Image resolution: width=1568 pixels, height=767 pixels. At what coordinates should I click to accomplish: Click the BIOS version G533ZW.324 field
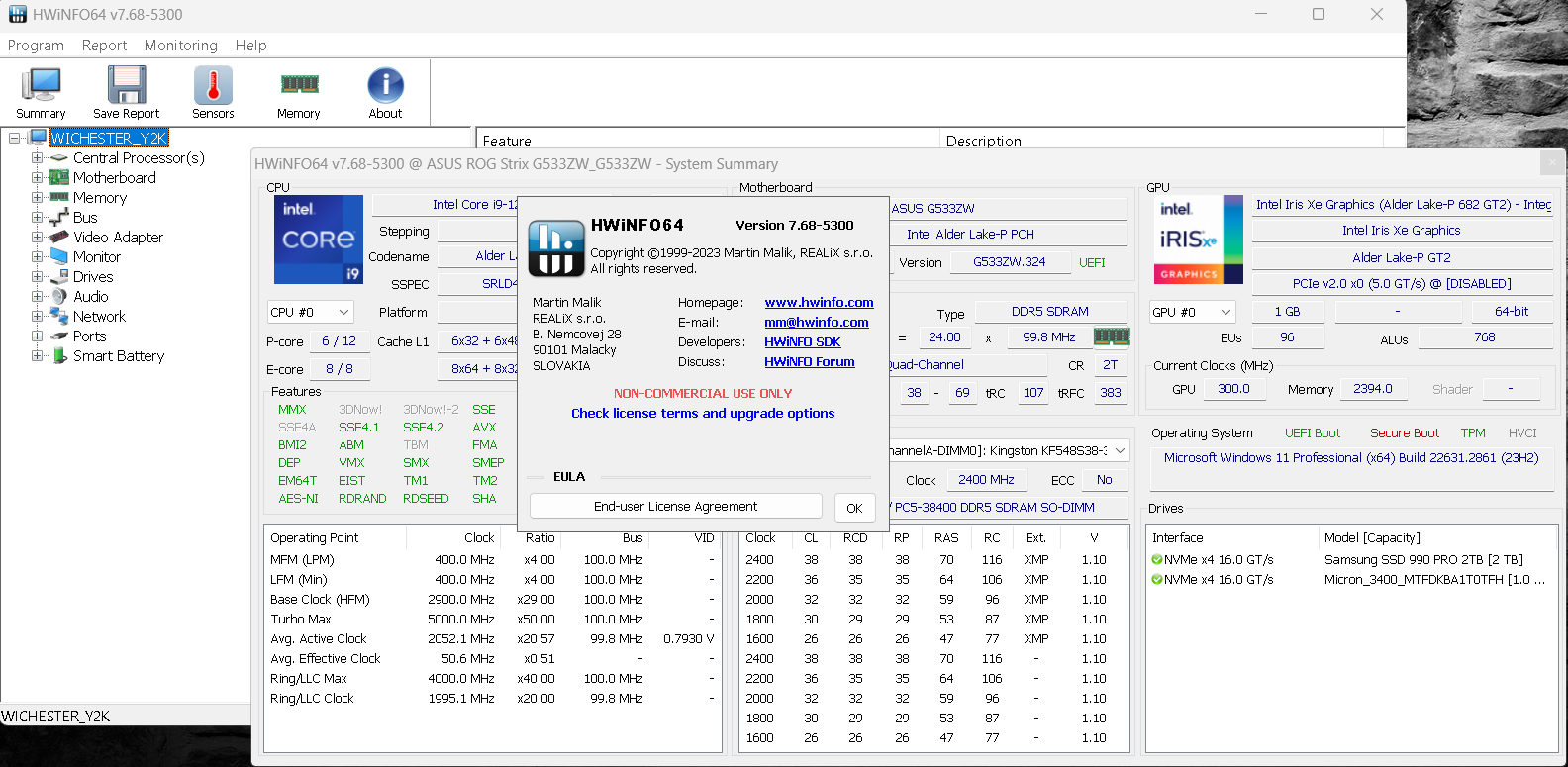coord(1010,262)
